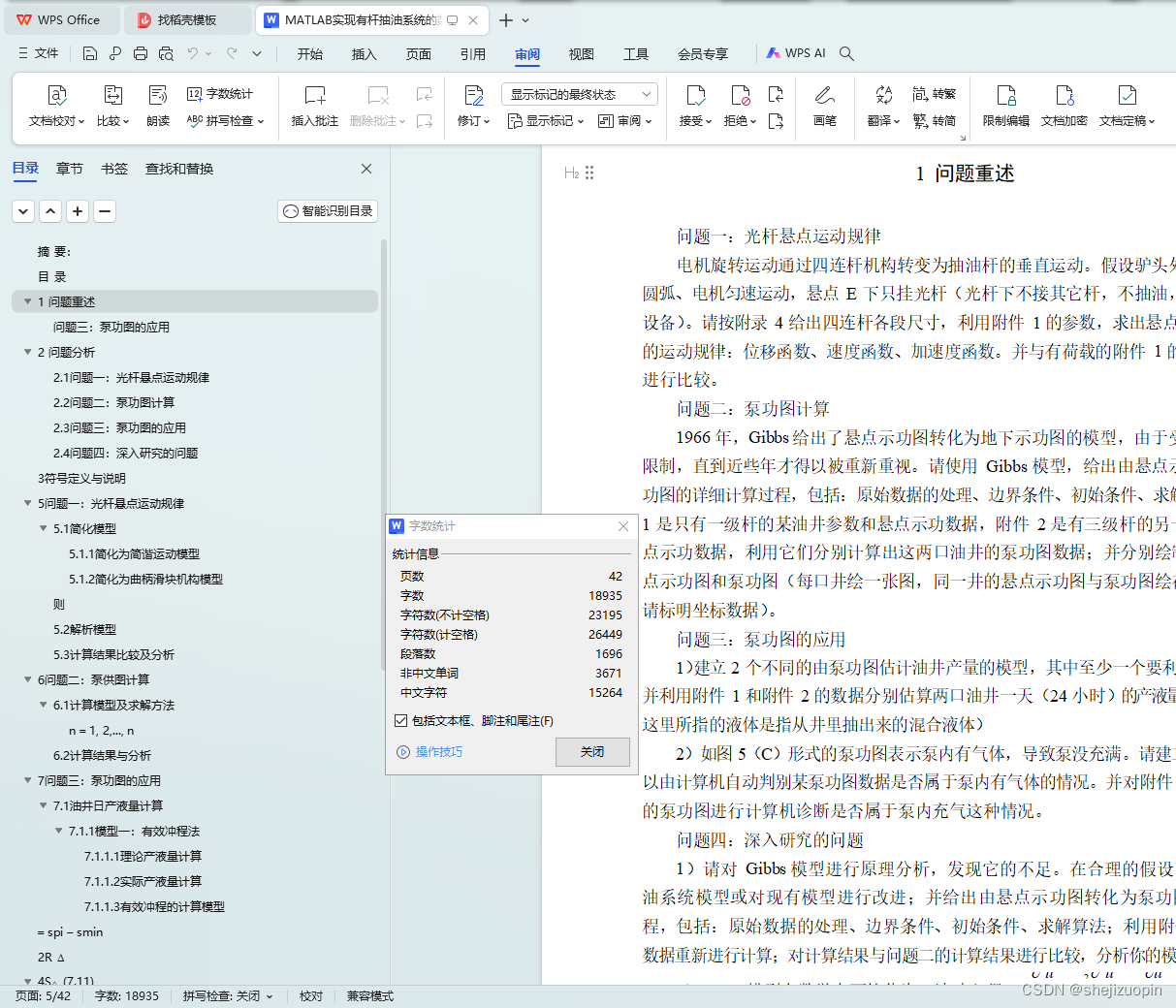Screen dimensions: 1176x1008
Task: Click the 修订 track changes icon
Action: coord(473,96)
